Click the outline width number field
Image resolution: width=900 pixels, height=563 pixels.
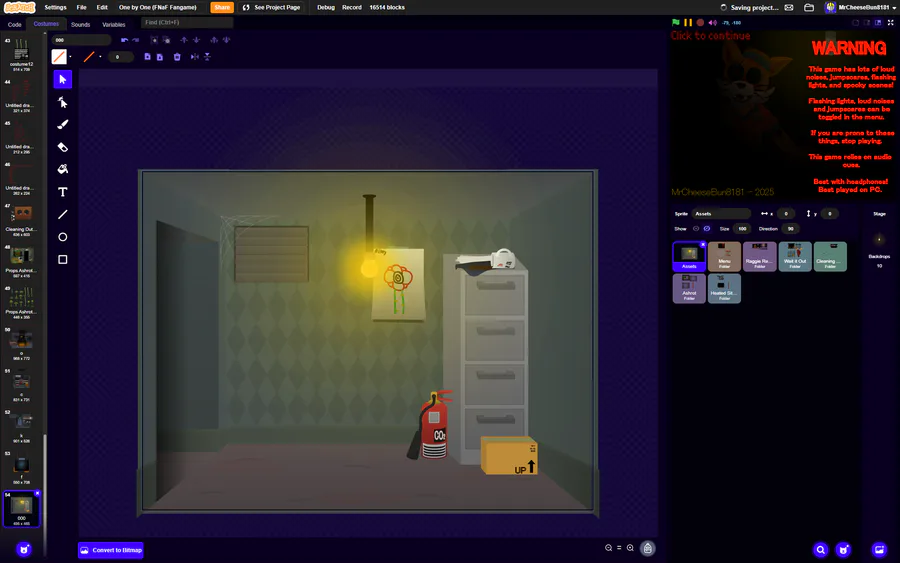[120, 57]
